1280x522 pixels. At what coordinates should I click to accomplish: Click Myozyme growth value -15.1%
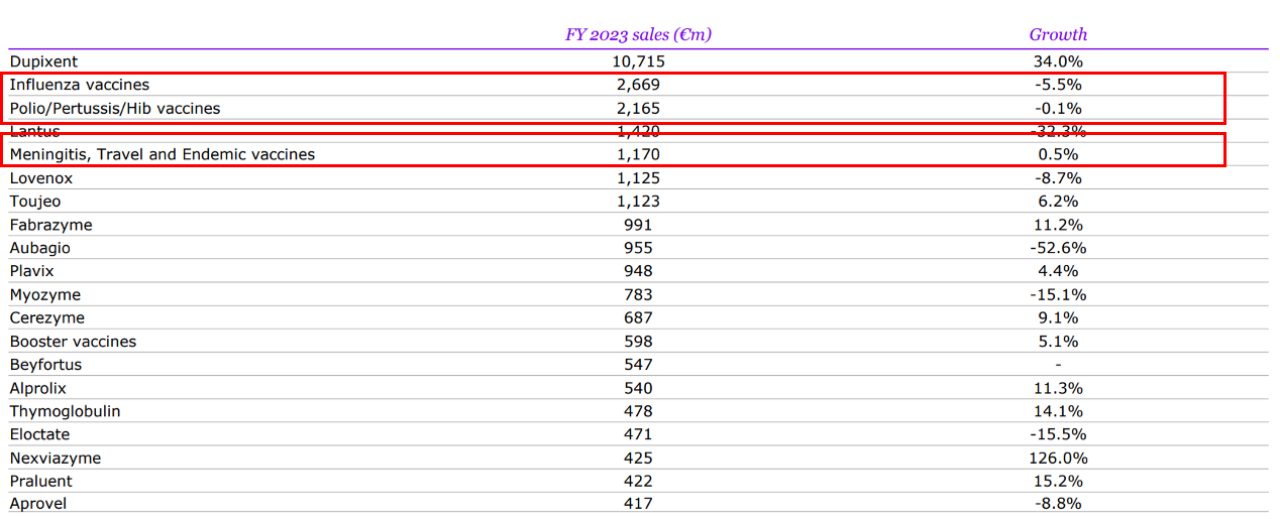point(1058,295)
